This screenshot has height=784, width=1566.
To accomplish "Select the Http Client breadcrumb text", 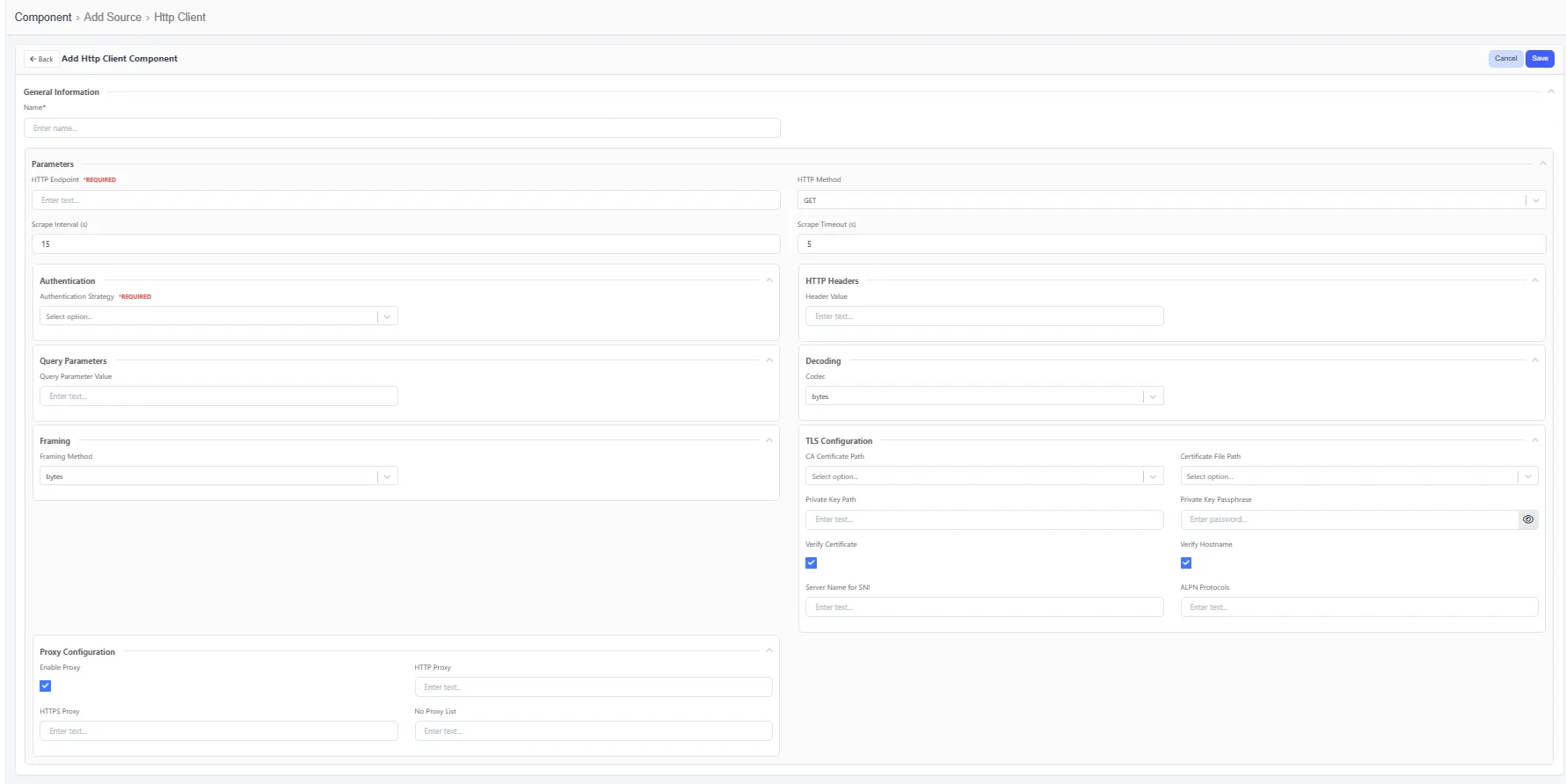I will [180, 18].
